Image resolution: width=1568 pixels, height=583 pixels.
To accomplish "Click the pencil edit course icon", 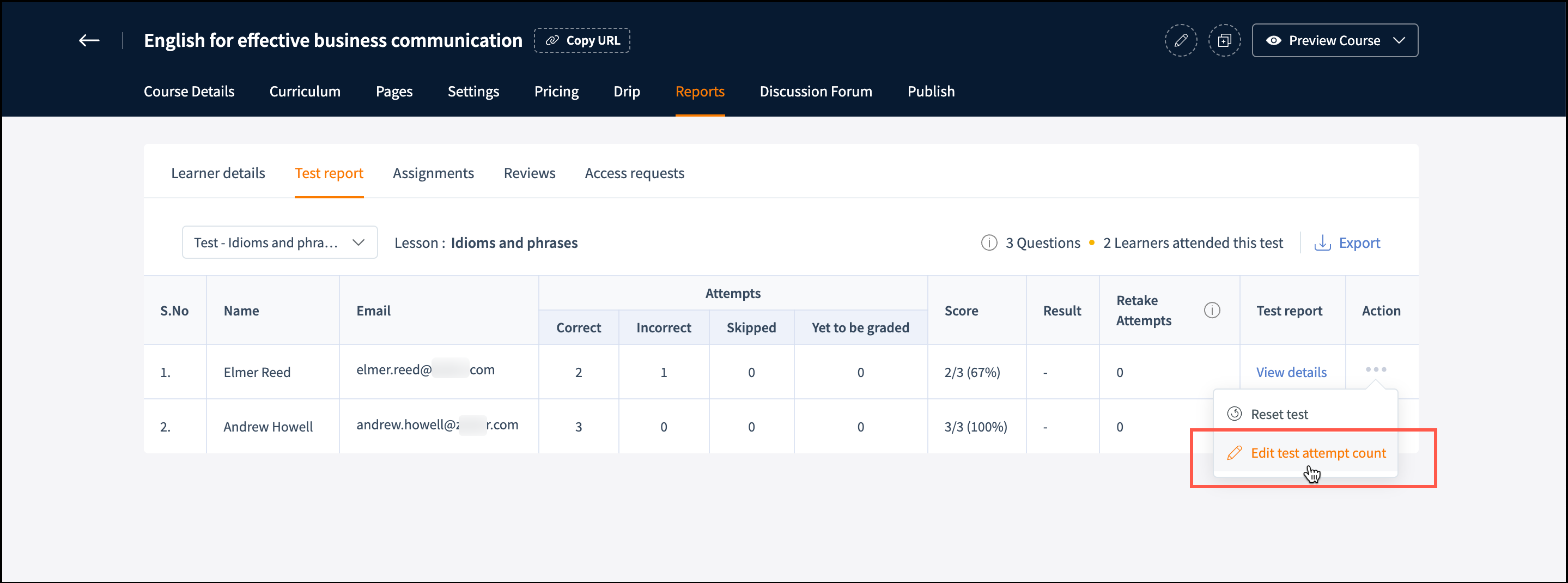I will click(1180, 41).
